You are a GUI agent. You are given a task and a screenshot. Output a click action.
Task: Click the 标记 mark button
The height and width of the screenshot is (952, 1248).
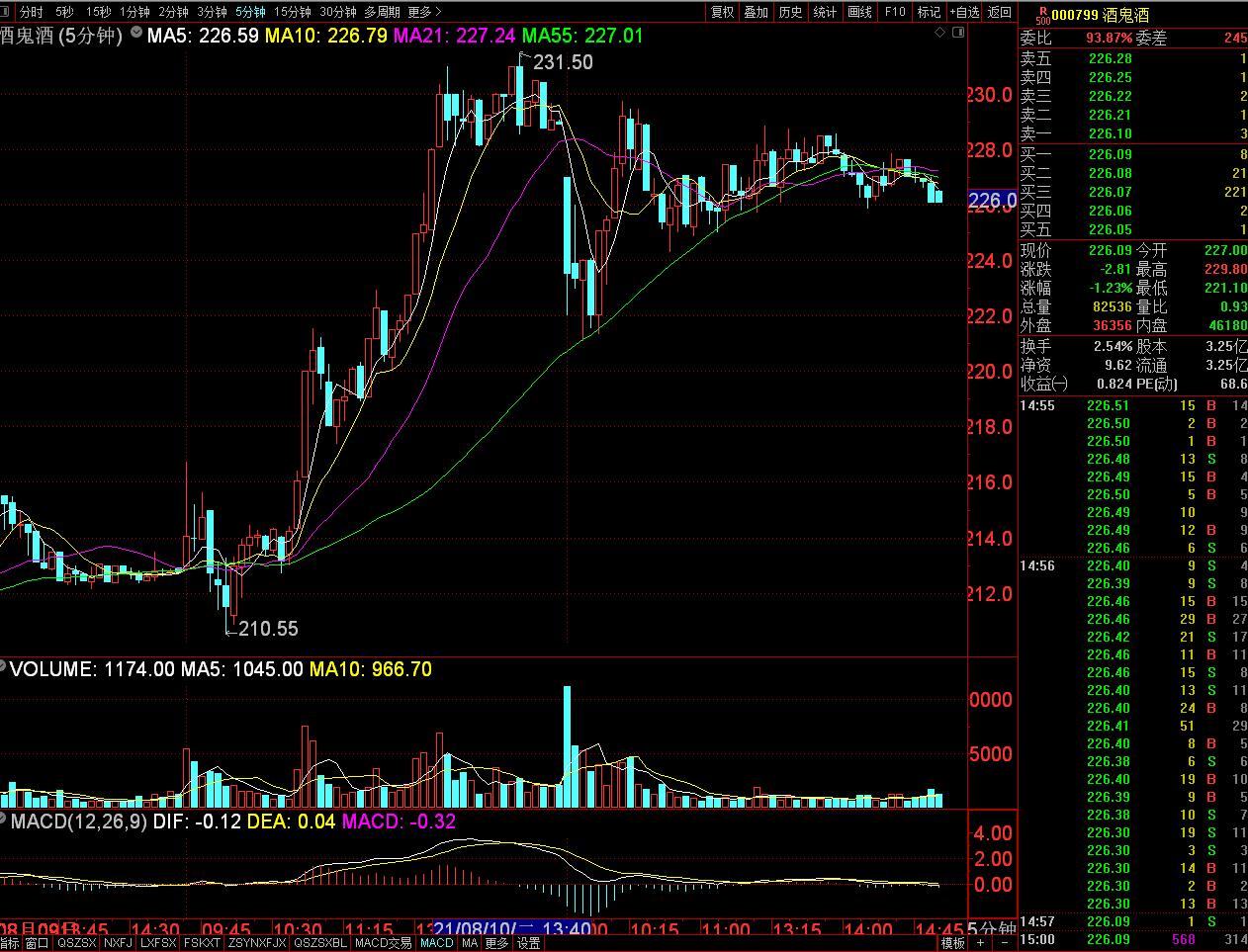(930, 12)
